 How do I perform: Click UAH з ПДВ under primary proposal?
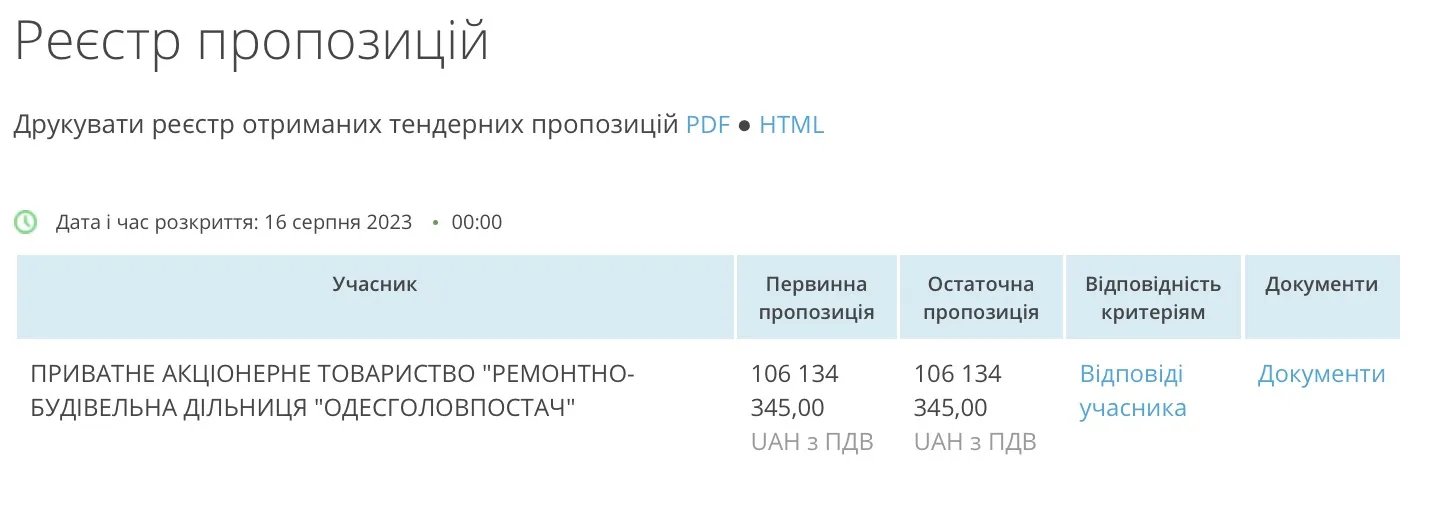(x=812, y=442)
